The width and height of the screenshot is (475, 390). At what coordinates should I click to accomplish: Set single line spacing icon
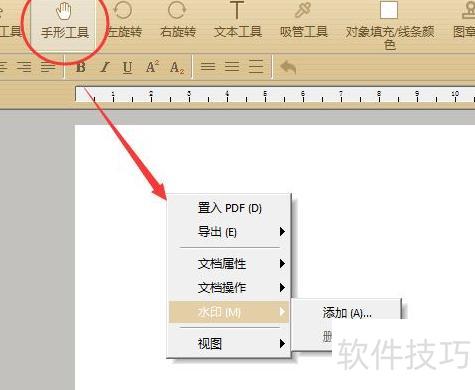(208, 66)
